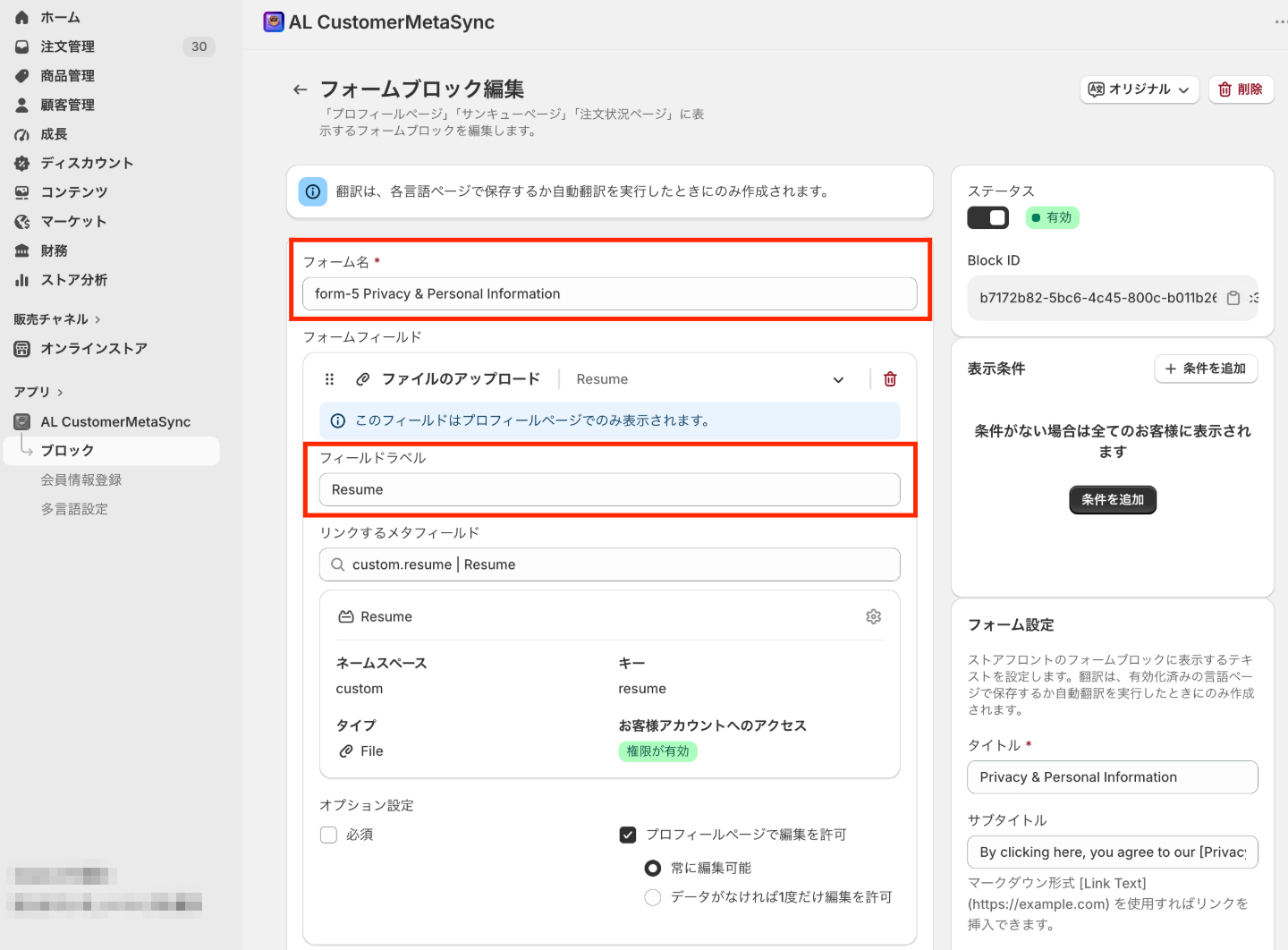Click the File type value
The width and height of the screenshot is (1288, 950).
[x=371, y=751]
